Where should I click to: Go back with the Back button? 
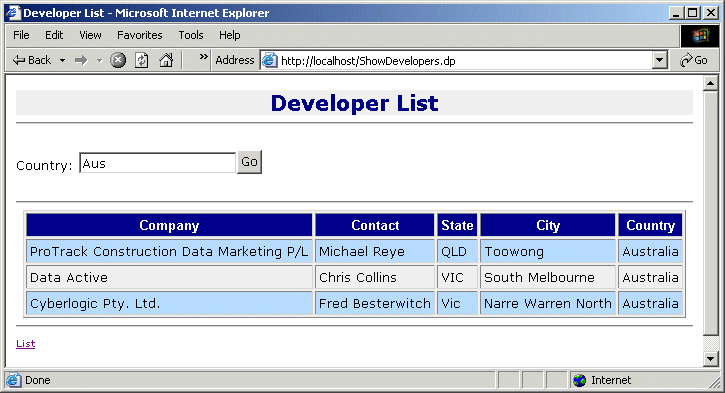[31, 60]
